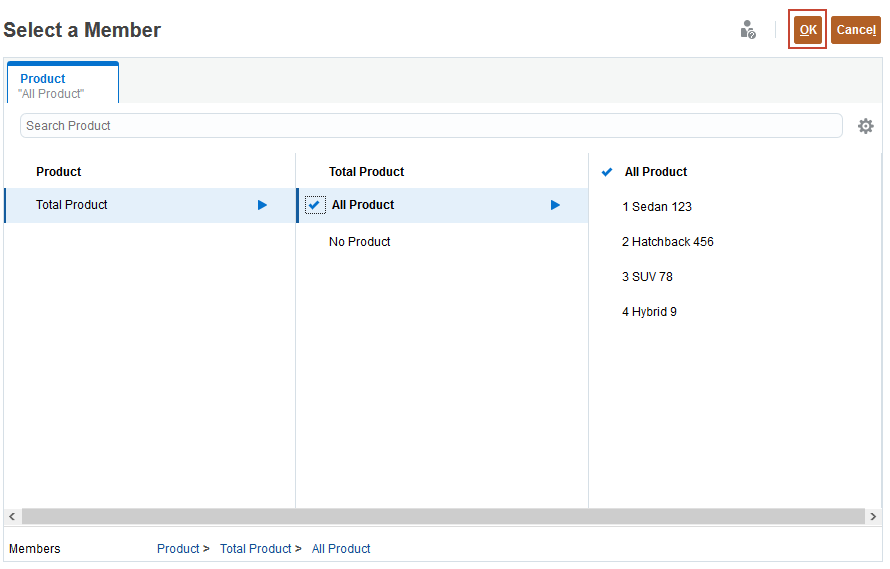Click the Product breadcrumb link
Screen dimensions: 890x569
(x=178, y=549)
